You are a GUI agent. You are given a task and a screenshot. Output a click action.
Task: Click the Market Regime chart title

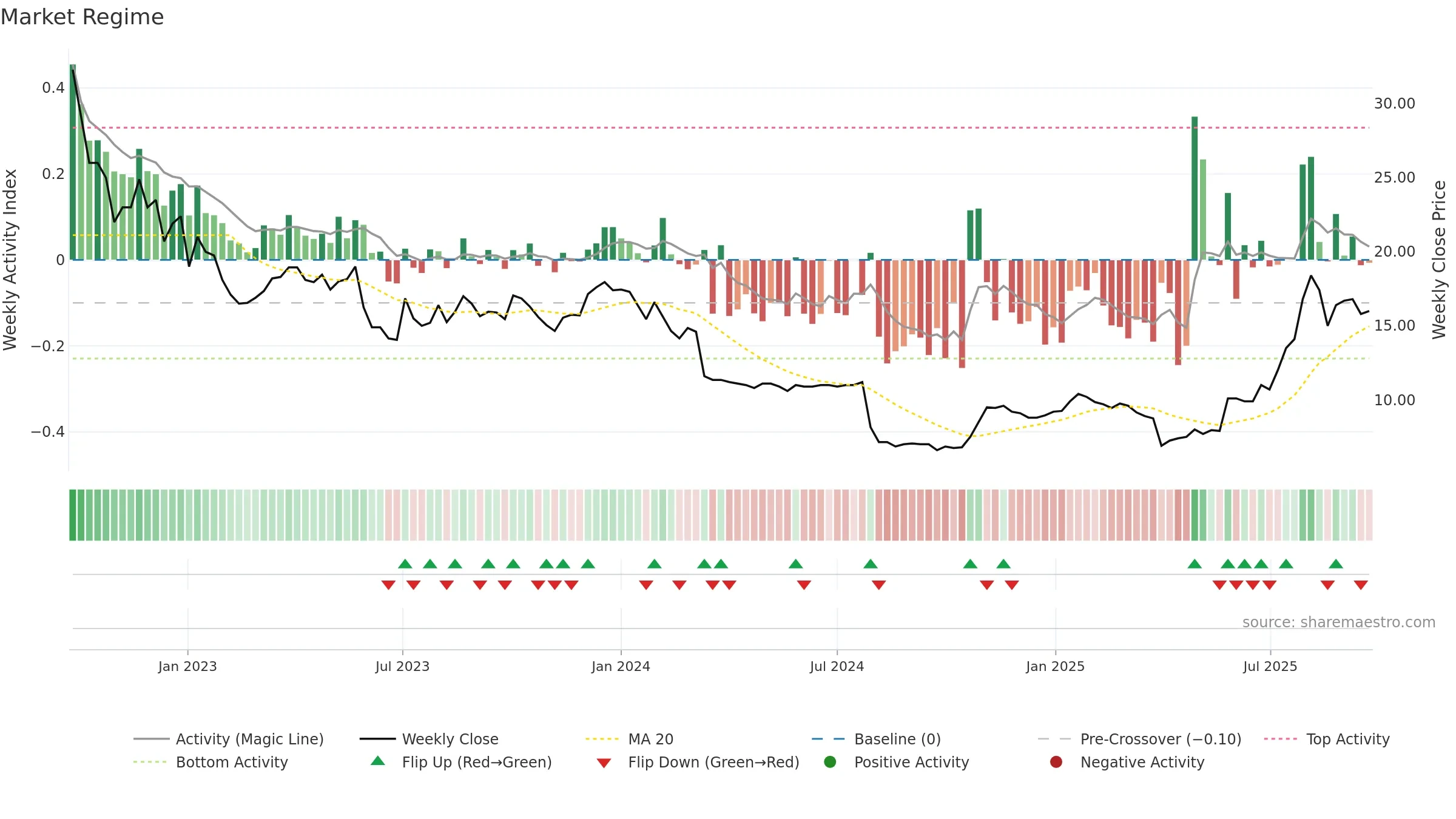(82, 17)
